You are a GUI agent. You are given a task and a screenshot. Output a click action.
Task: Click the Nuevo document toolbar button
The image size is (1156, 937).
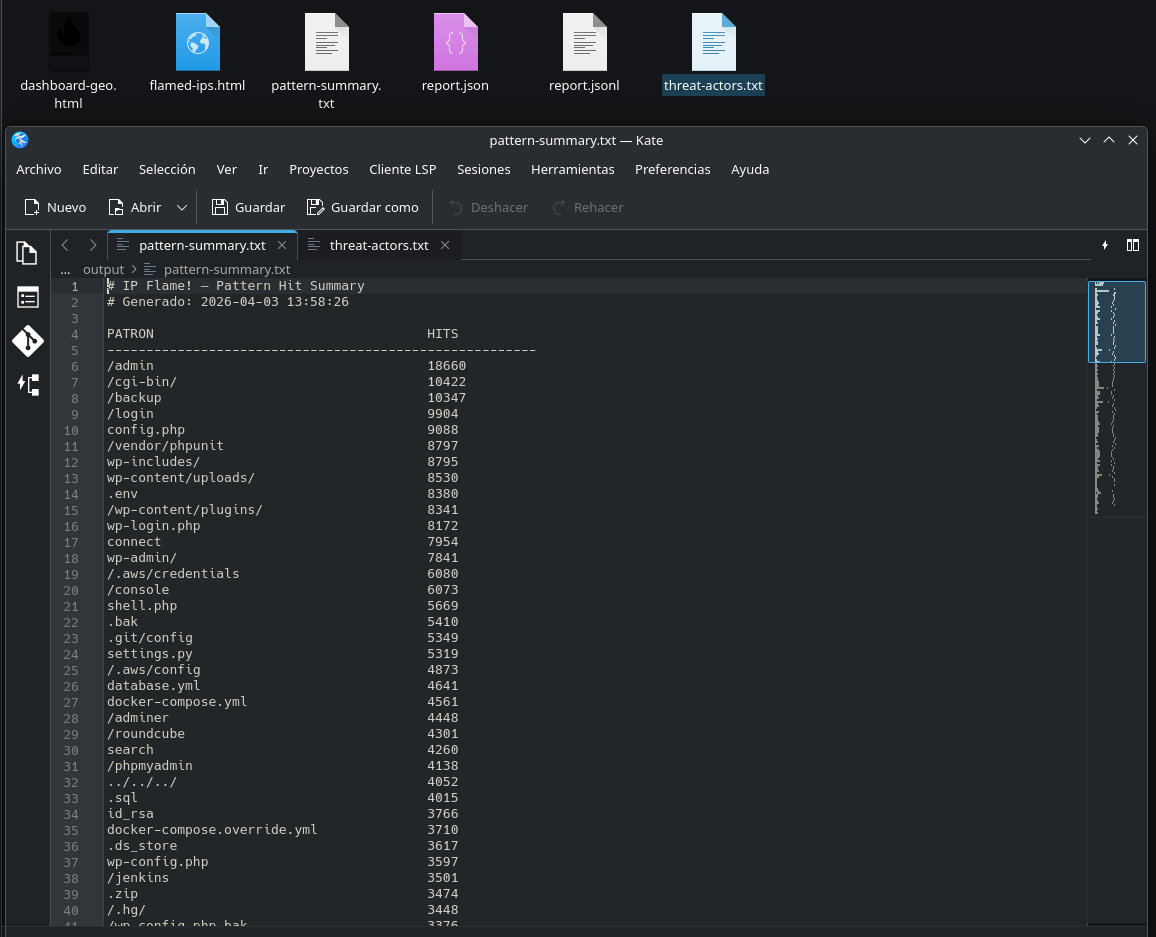point(55,207)
